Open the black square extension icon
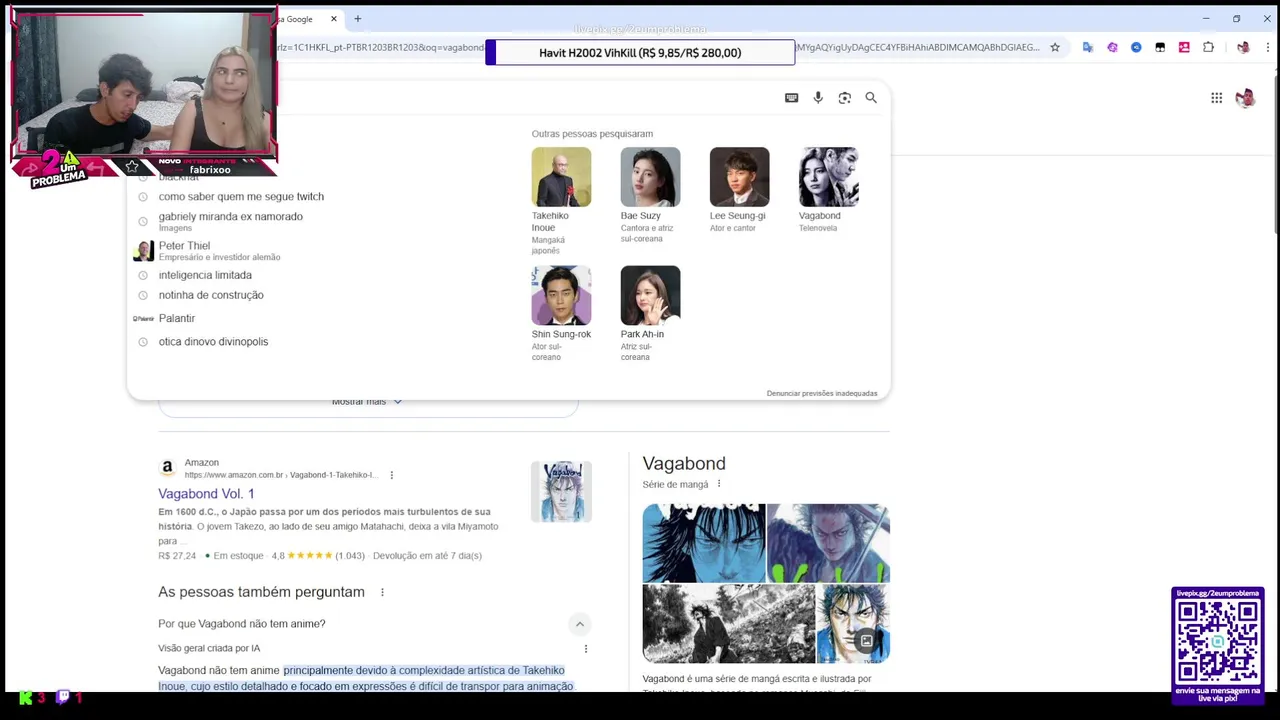Viewport: 1280px width, 720px height. 1160,47
